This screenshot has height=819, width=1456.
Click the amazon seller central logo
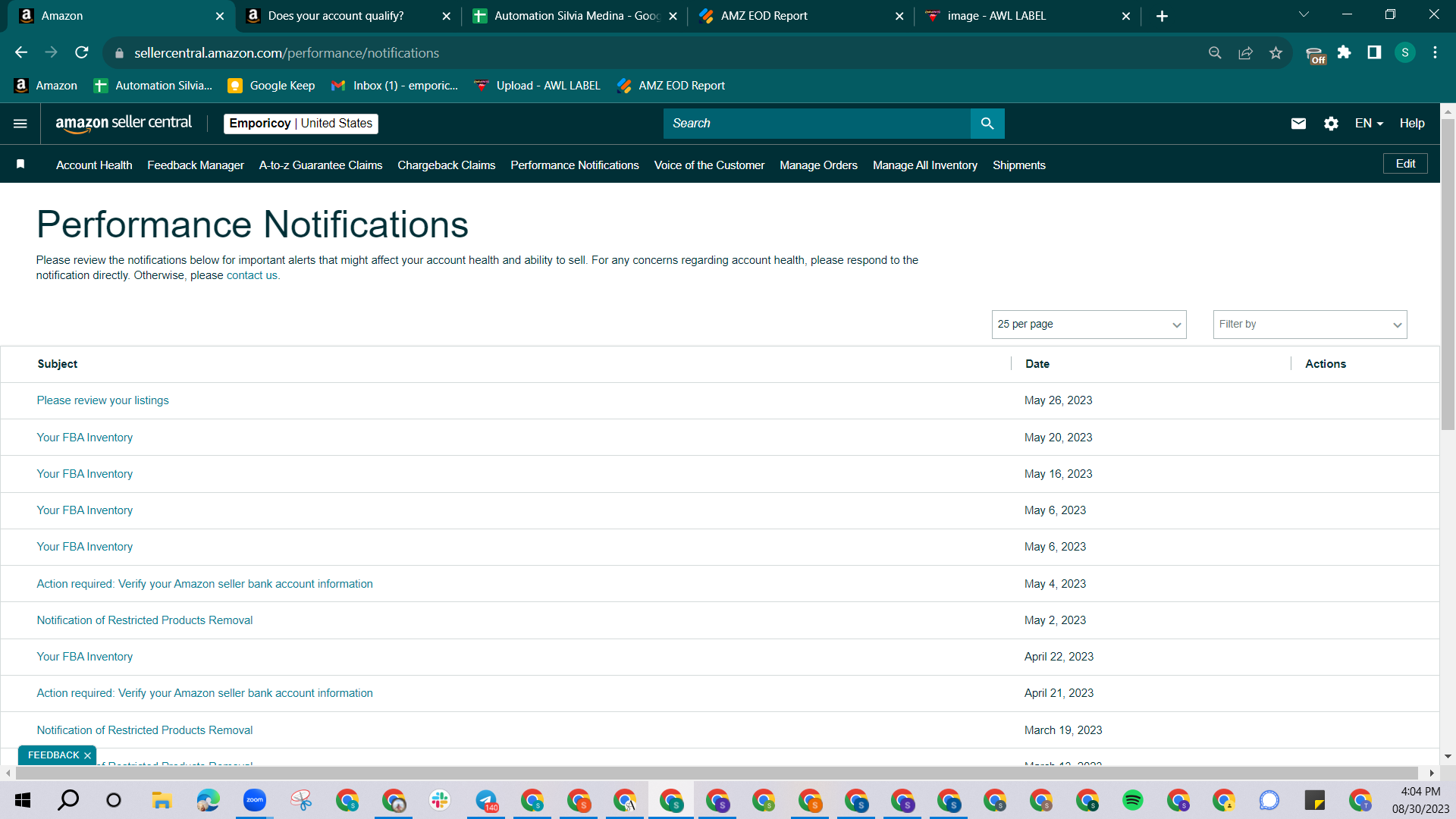click(124, 124)
